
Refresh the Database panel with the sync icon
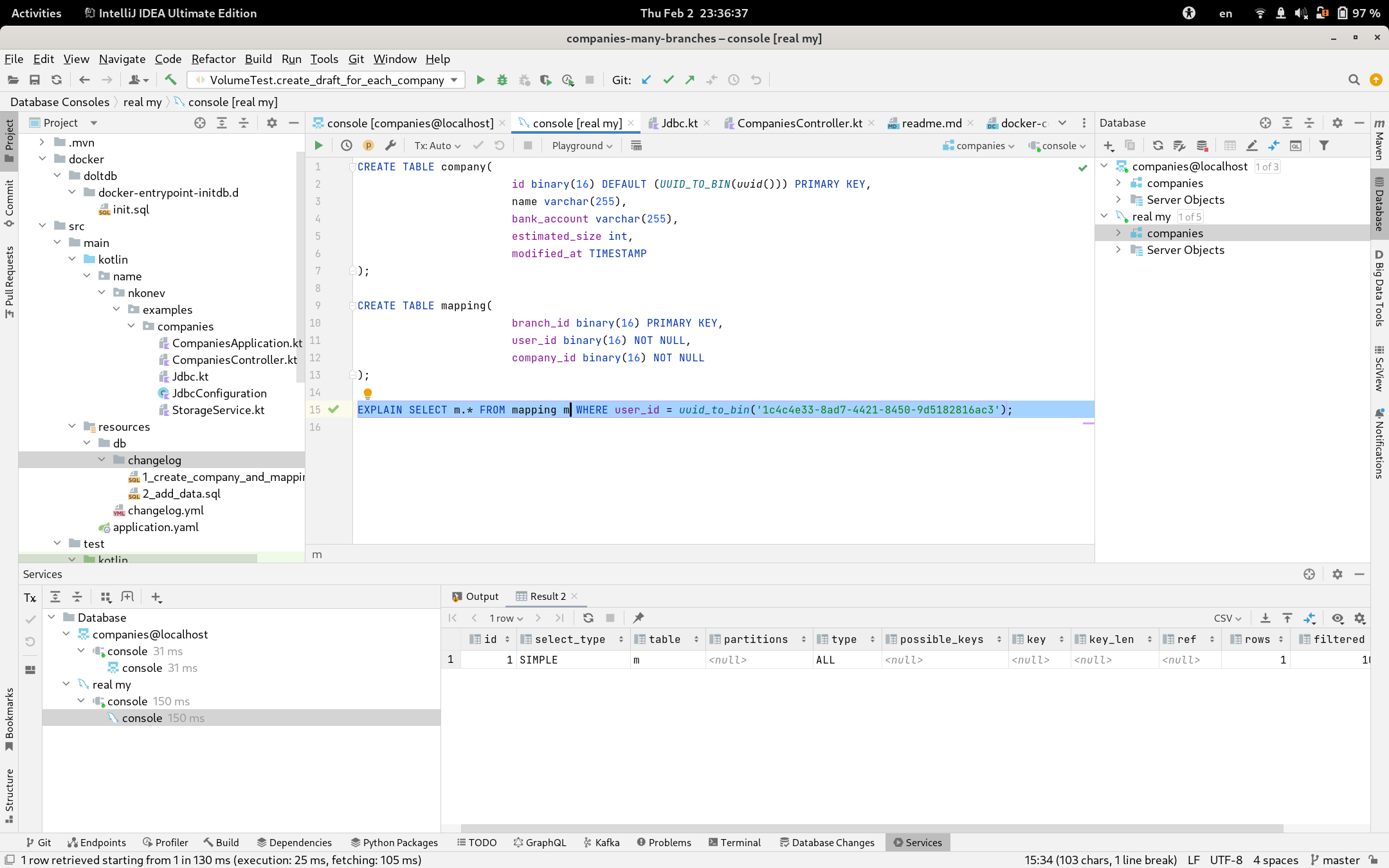[1157, 145]
